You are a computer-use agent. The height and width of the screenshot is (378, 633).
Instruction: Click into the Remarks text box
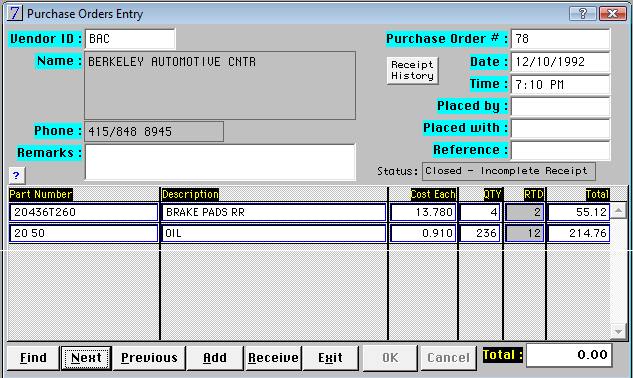pyautogui.click(x=220, y=162)
